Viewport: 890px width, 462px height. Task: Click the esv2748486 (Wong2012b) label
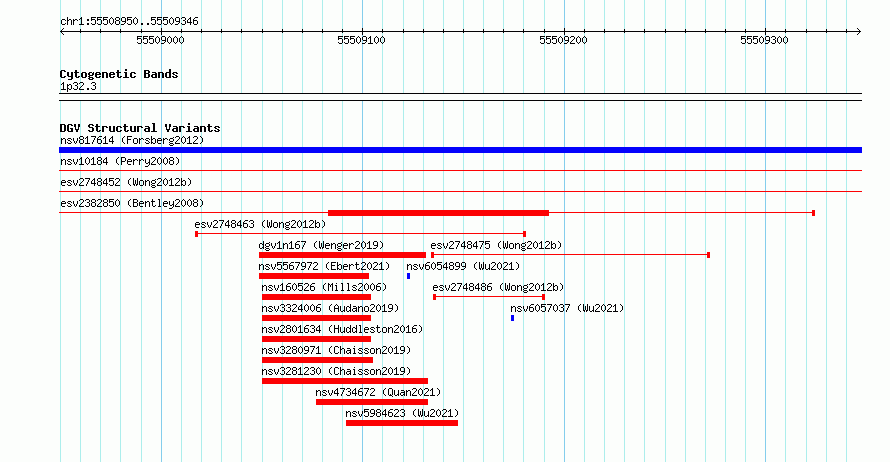click(x=498, y=287)
